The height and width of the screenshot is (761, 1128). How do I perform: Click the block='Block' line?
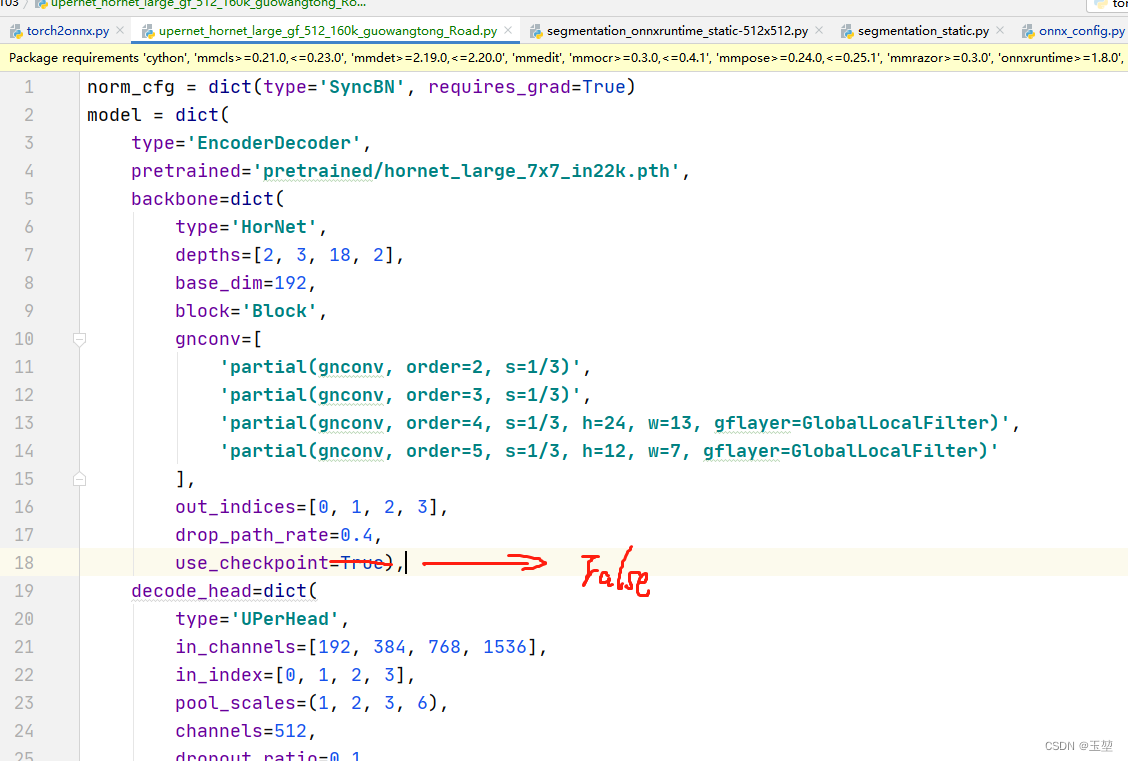pyautogui.click(x=250, y=311)
